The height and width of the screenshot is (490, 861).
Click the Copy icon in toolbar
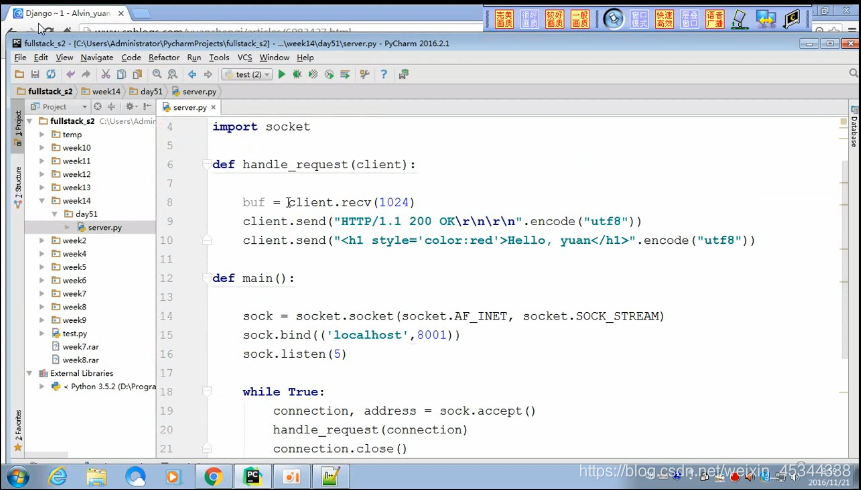pos(121,74)
